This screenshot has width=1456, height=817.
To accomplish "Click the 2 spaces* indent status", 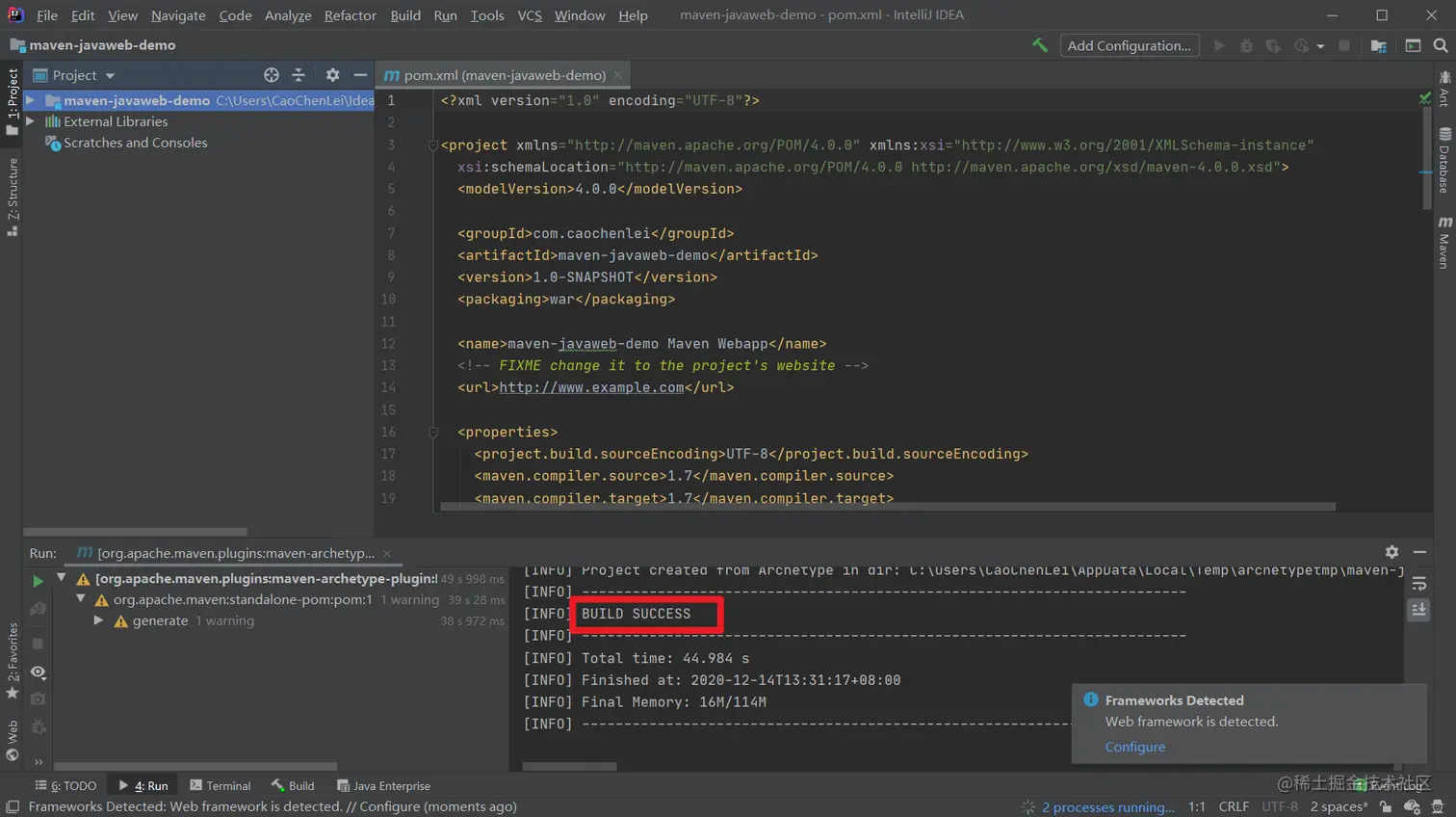I will coord(1339,806).
